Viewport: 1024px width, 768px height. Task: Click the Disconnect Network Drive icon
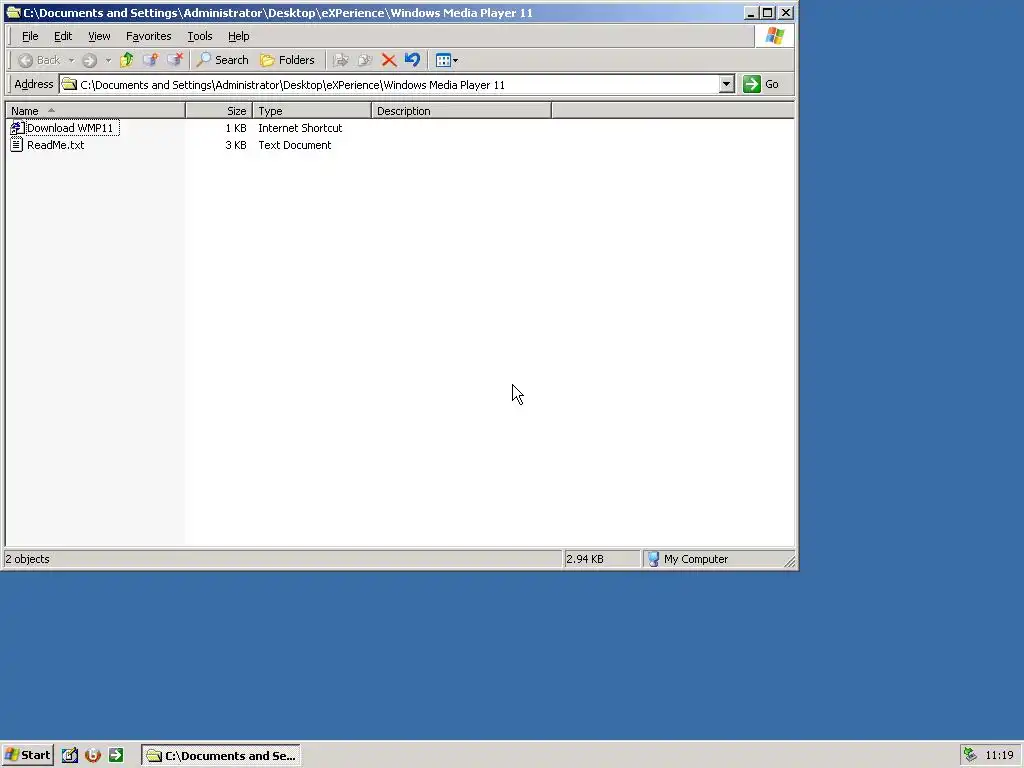tap(175, 60)
